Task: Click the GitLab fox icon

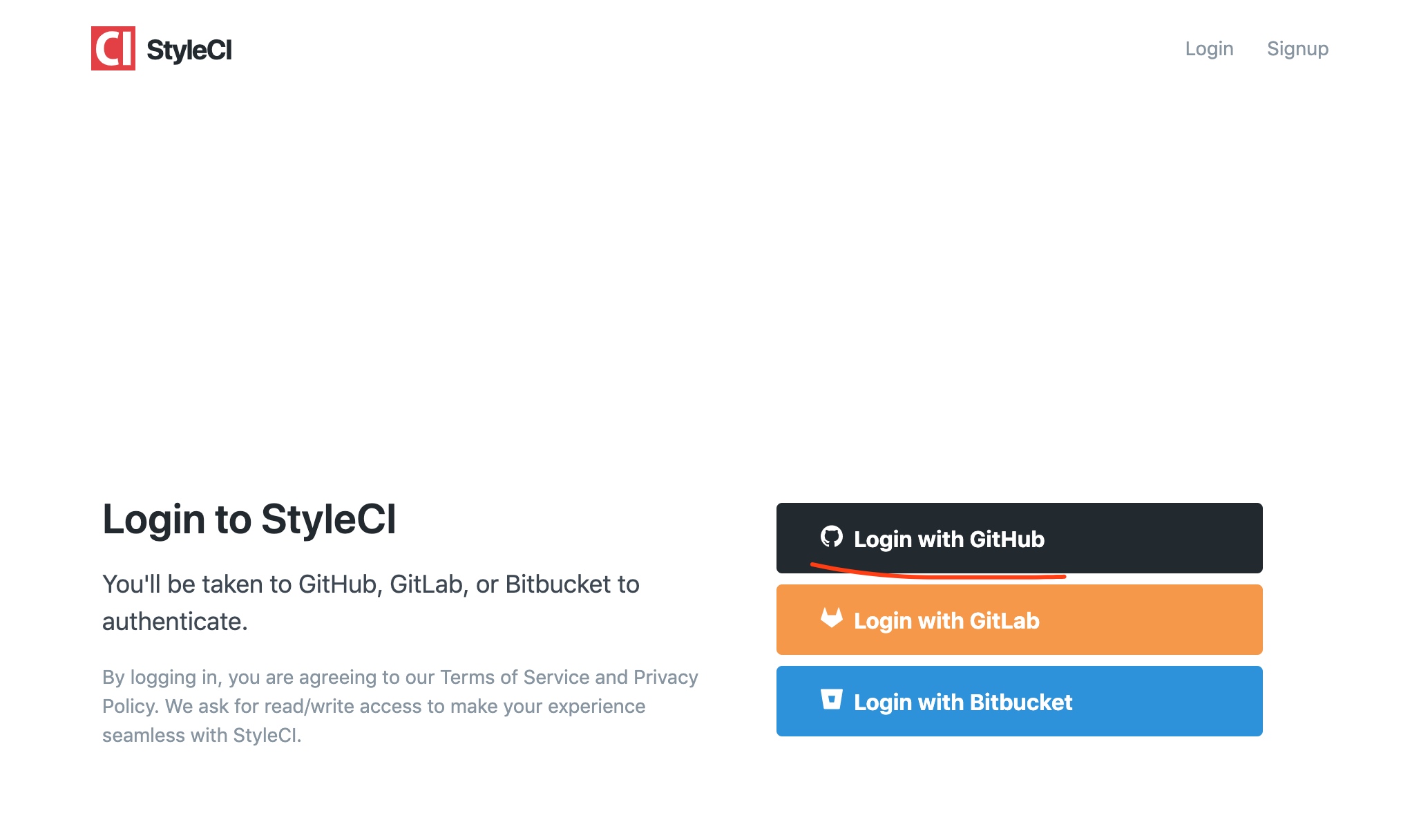Action: [x=832, y=618]
